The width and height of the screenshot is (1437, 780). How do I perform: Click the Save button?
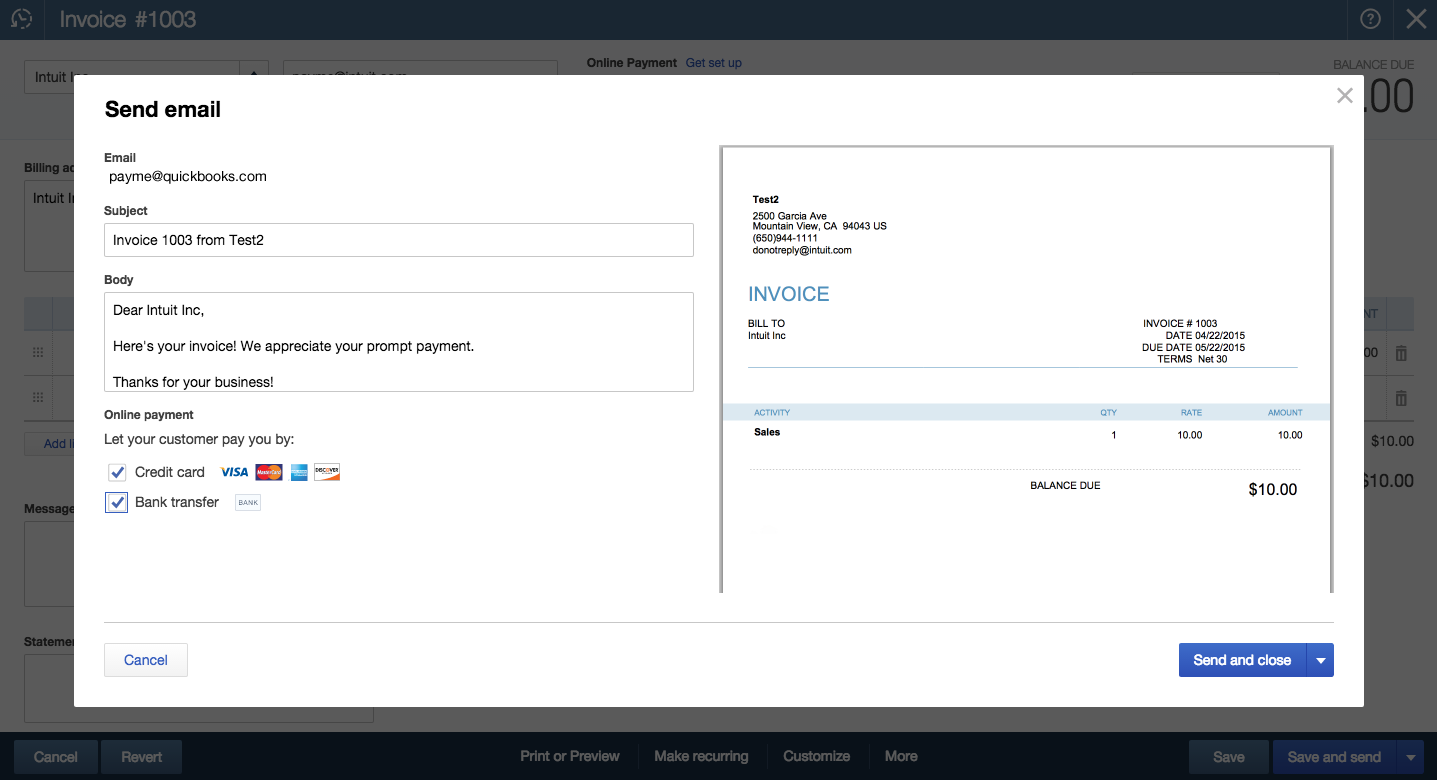pos(1229,757)
